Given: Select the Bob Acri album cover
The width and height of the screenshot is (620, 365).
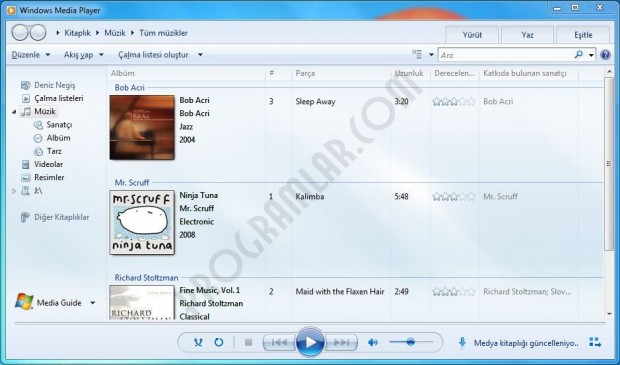Looking at the screenshot, I should click(142, 127).
